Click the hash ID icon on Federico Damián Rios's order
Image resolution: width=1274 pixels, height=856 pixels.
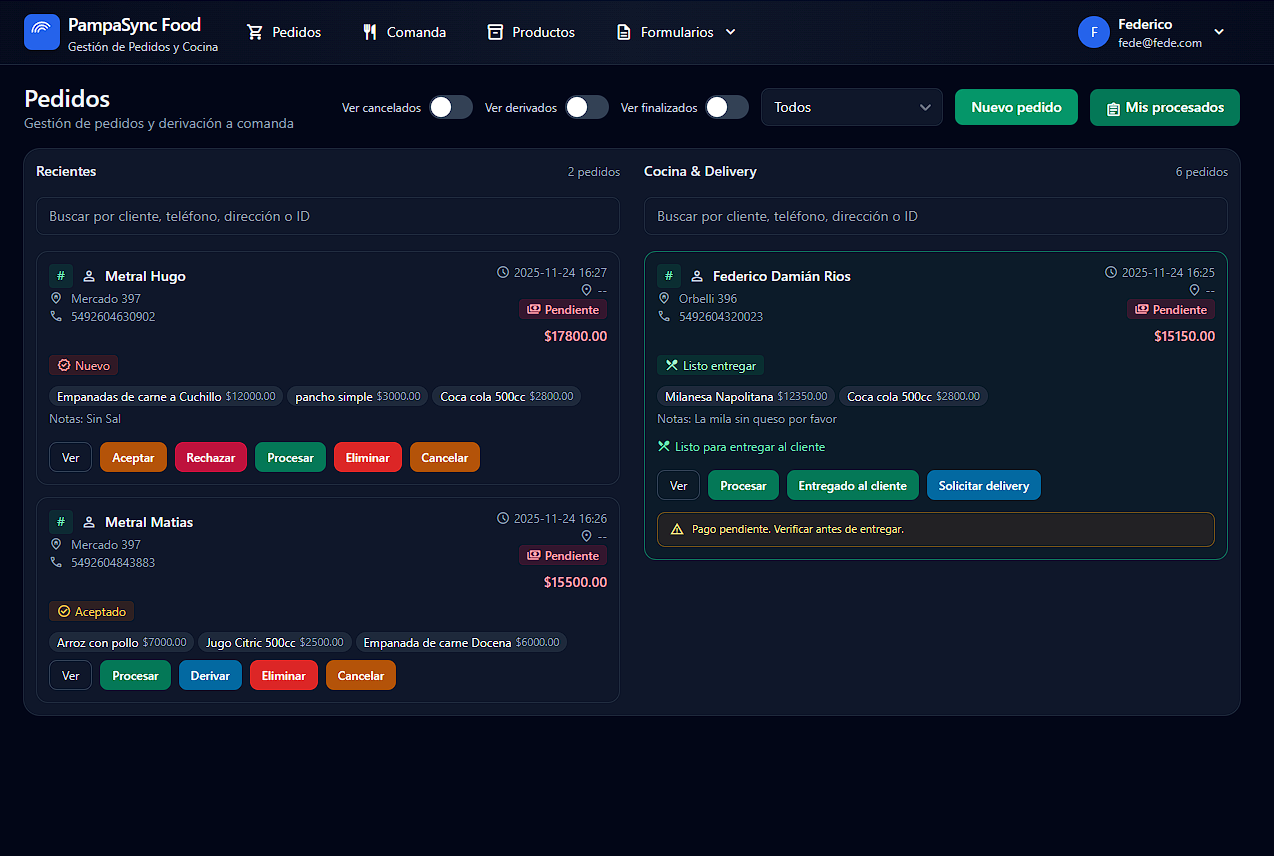click(669, 276)
